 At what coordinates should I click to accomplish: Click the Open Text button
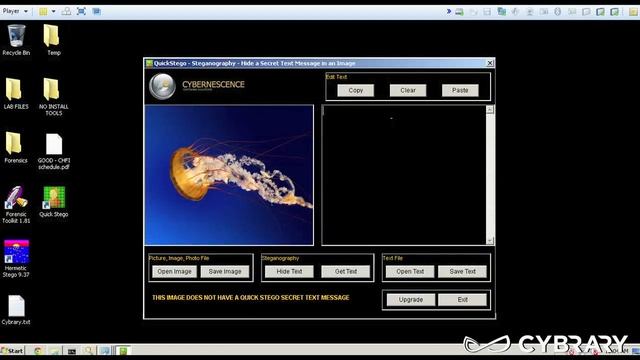pyautogui.click(x=410, y=272)
